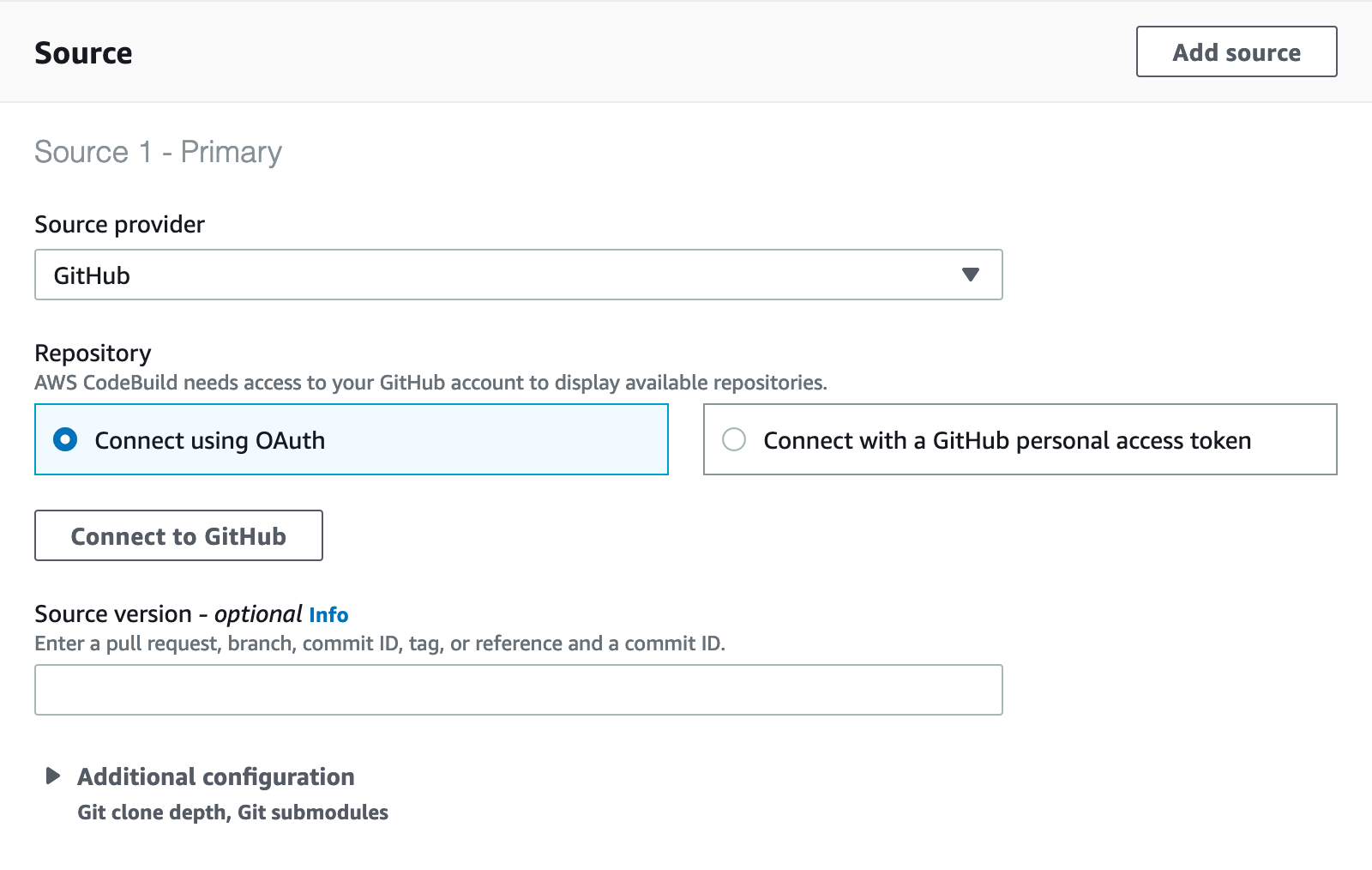Image resolution: width=1372 pixels, height=870 pixels.
Task: Switch repository access to personal access token
Action: coord(735,439)
